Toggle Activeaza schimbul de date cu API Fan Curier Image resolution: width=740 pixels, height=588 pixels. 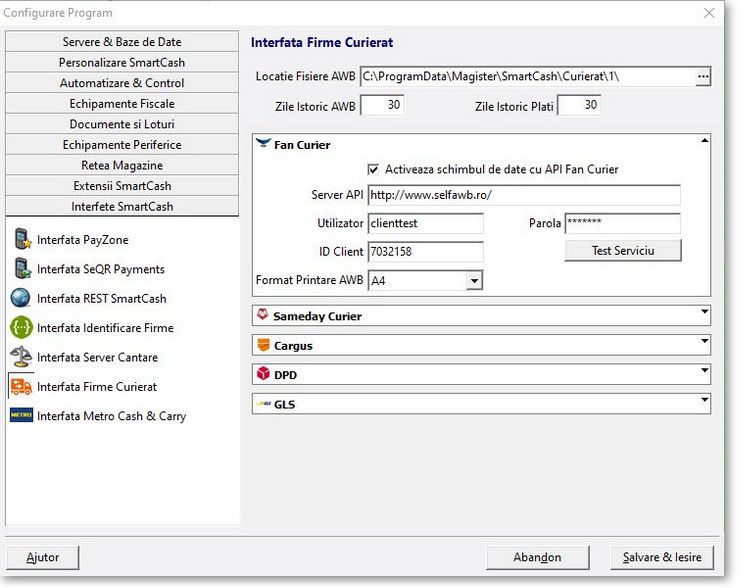pos(373,169)
